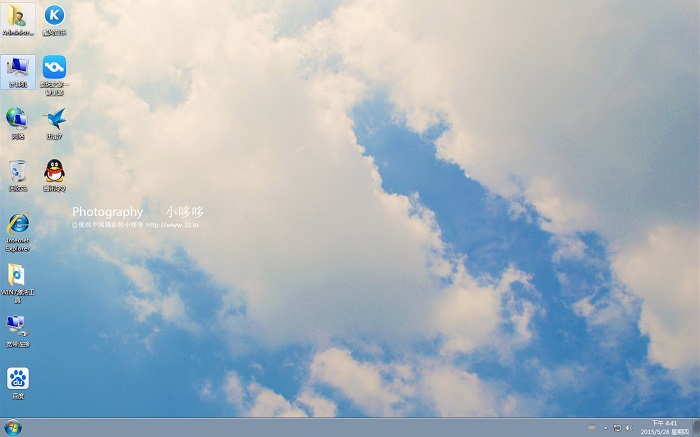
Task: Open the taskbar clock showing 4:41
Action: click(x=665, y=428)
